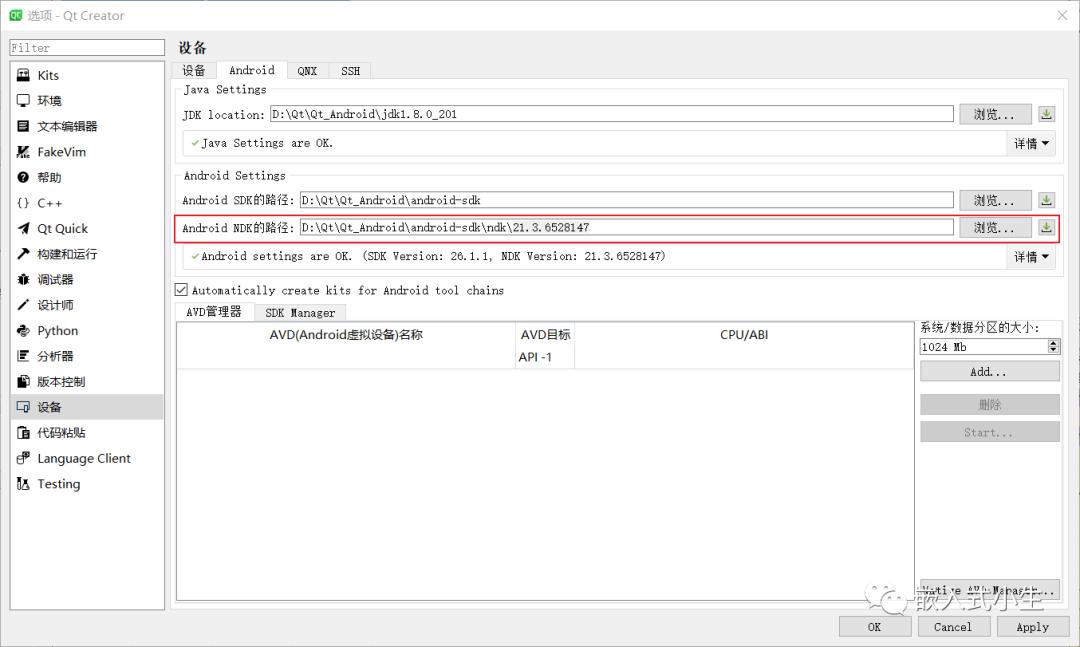Viewport: 1080px width, 647px height.
Task: Select the 设备 devices icon
Action: (23, 407)
